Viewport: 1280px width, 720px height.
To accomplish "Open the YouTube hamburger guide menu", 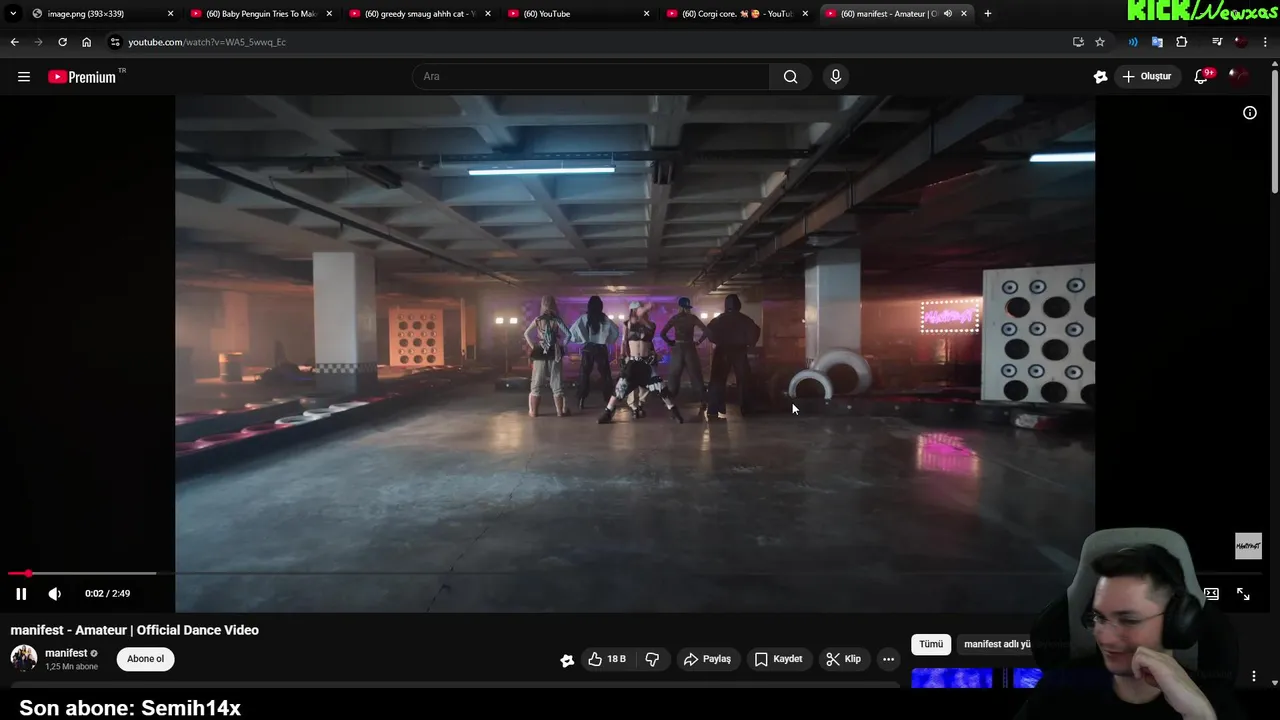I will (x=24, y=77).
